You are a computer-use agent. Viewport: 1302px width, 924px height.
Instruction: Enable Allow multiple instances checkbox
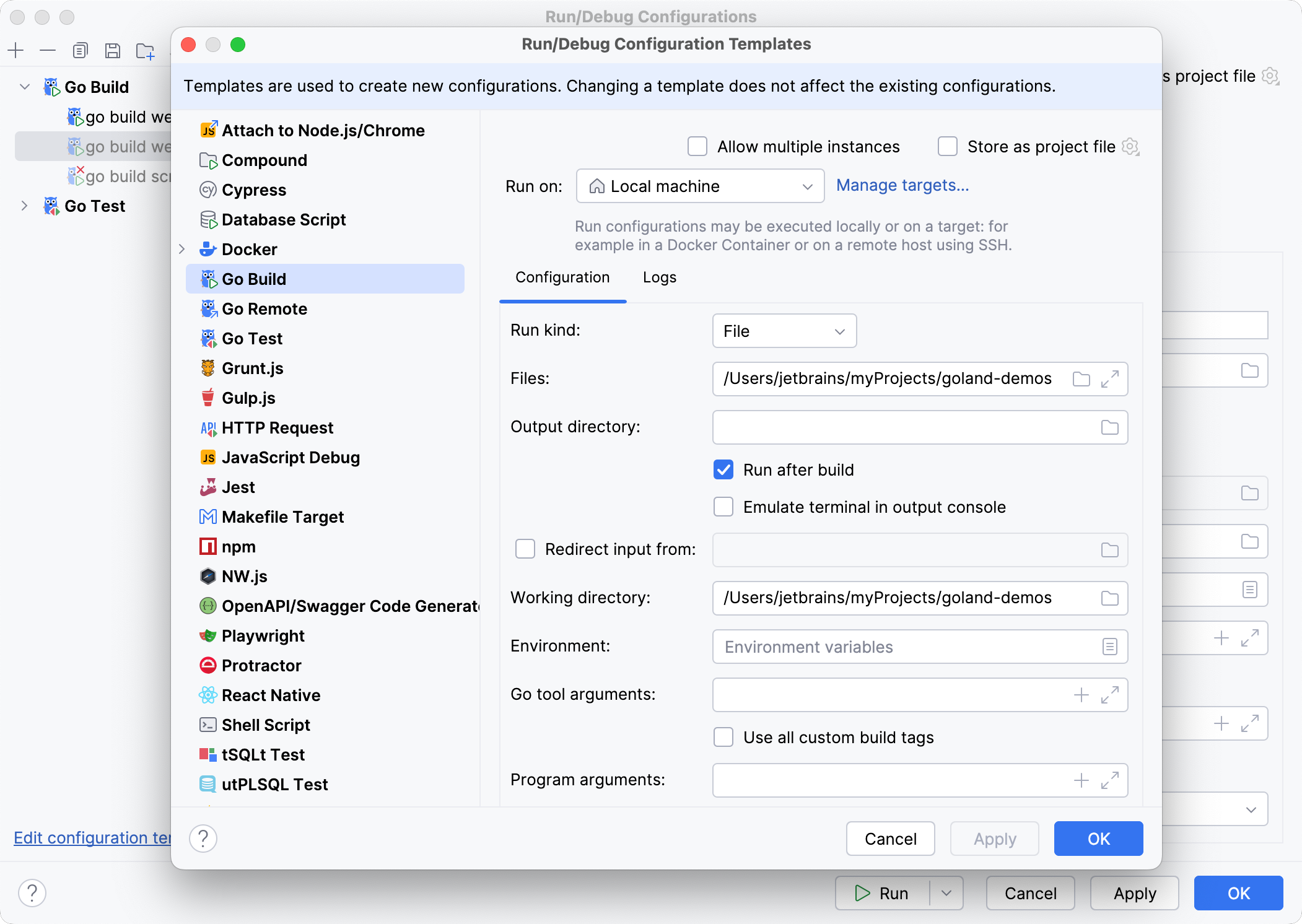tap(697, 146)
